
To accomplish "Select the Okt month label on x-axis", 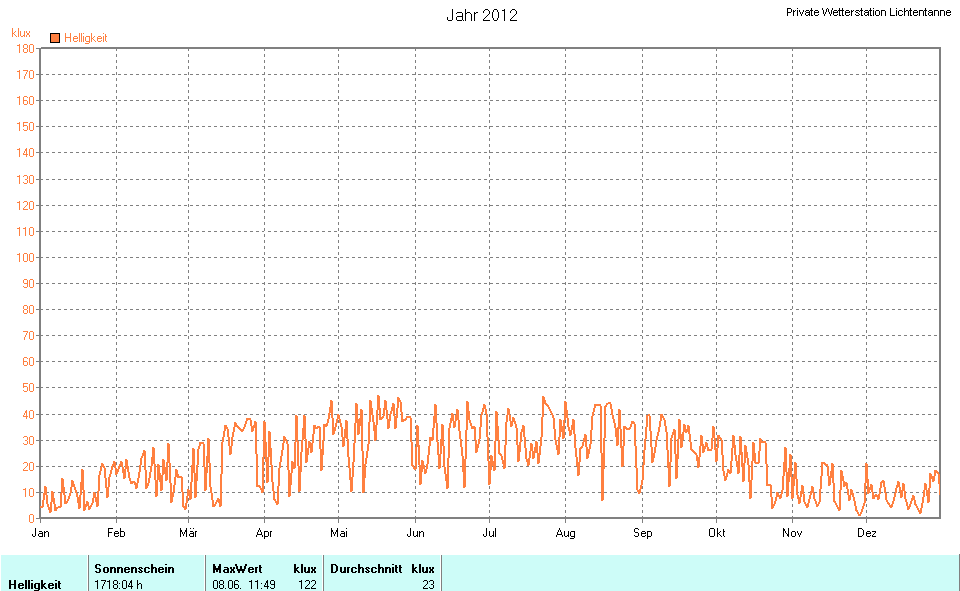I will point(716,533).
